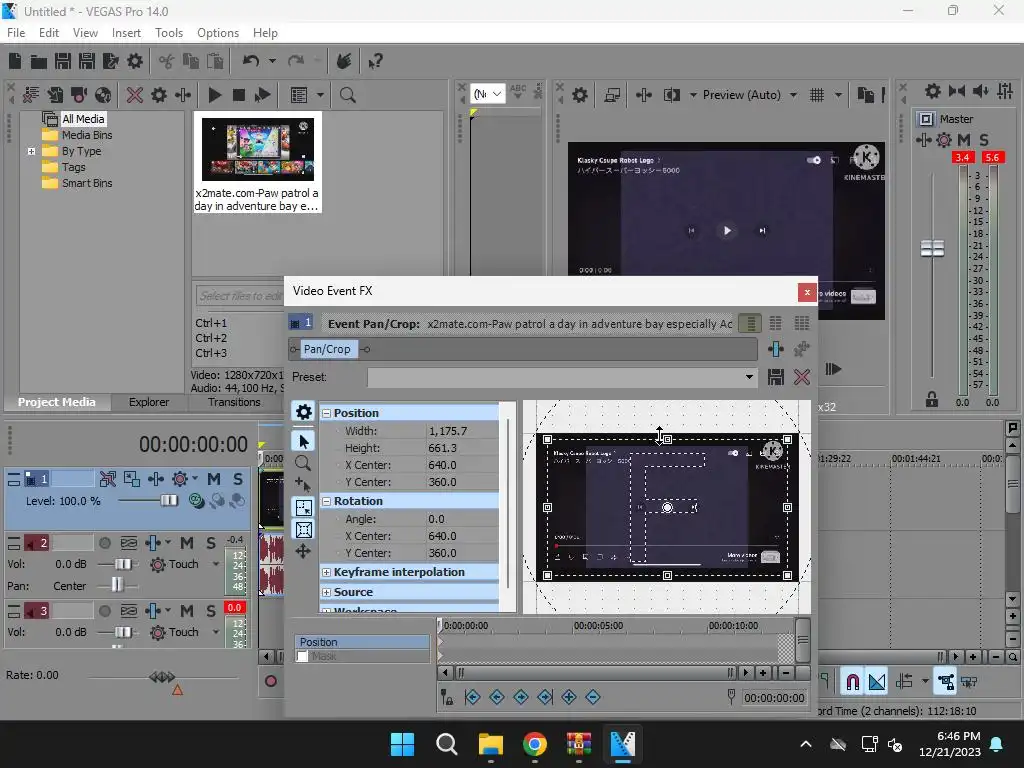This screenshot has width=1024, height=768.
Task: Save the Pan/Crop preset with disk icon
Action: click(x=776, y=377)
